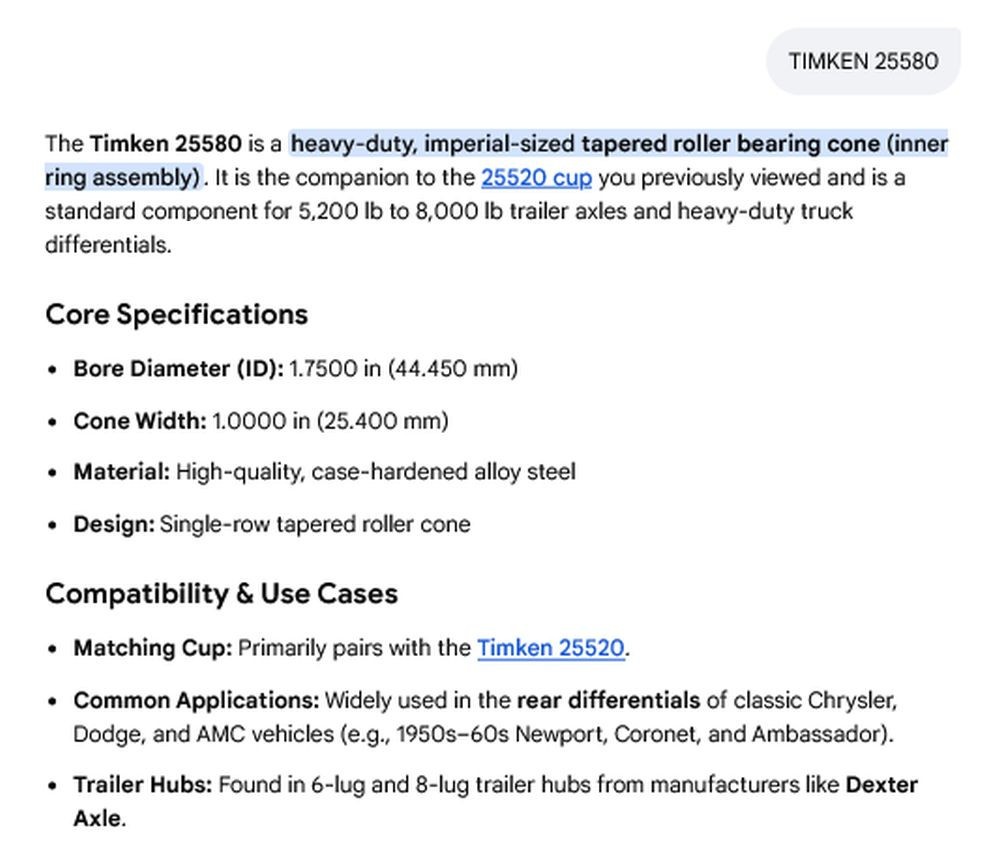The width and height of the screenshot is (1000, 865).
Task: Click the bold "rear differentials" text
Action: 608,700
